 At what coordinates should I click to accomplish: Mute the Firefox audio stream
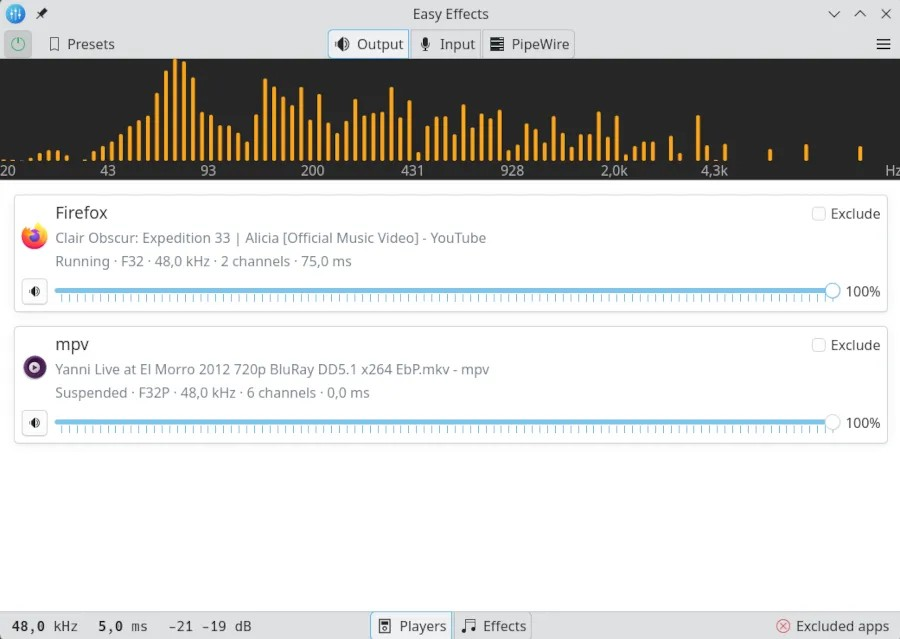pyautogui.click(x=34, y=291)
